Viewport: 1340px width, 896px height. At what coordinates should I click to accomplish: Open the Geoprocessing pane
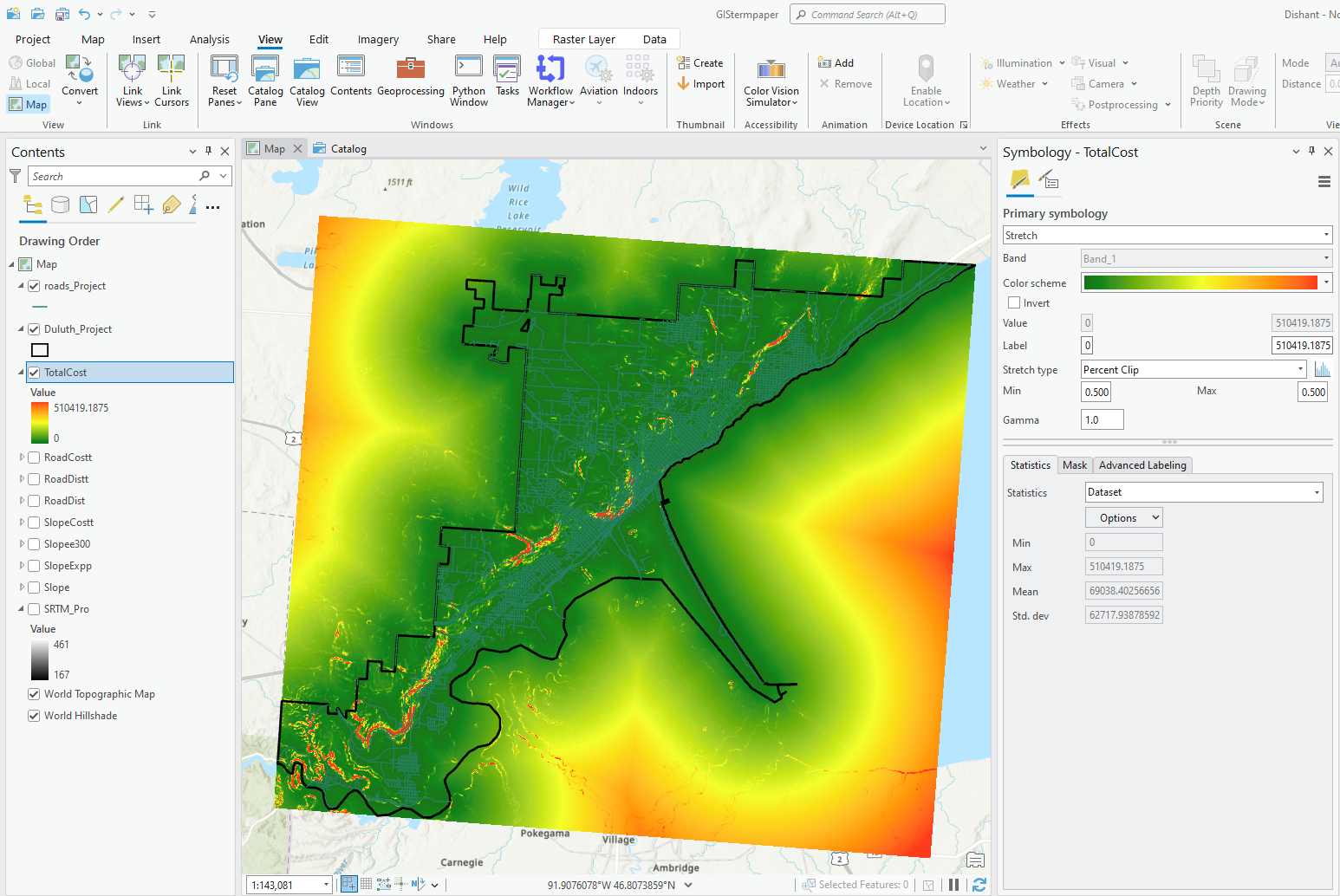click(411, 75)
